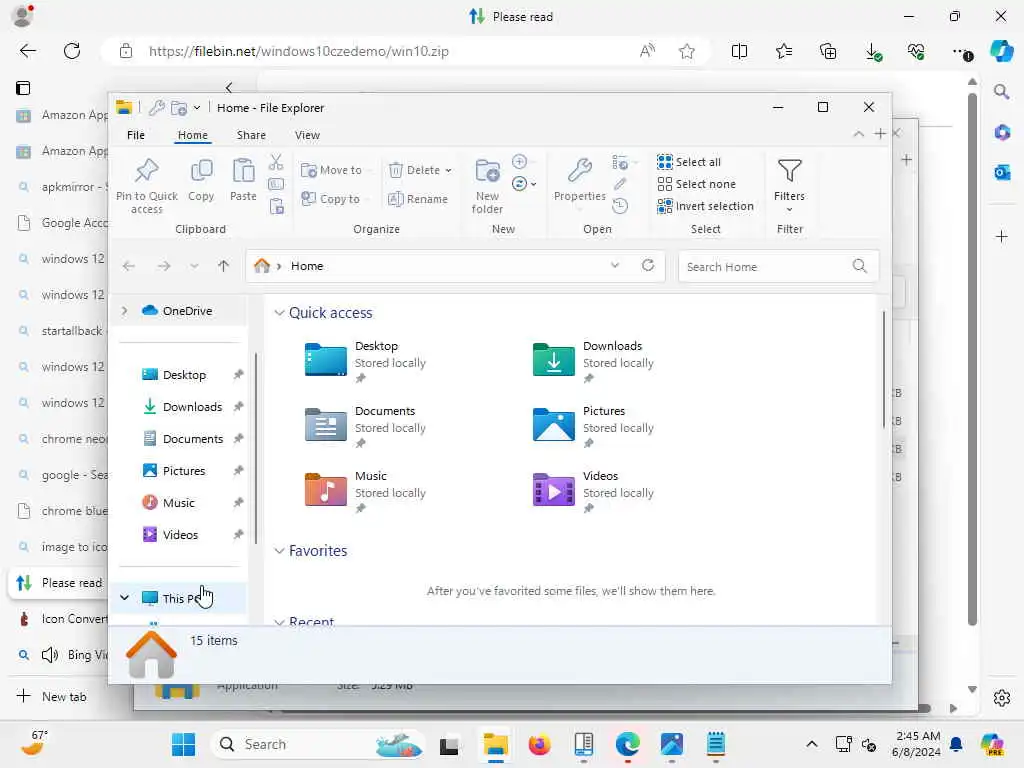Click the taskbar Search box

[318, 744]
